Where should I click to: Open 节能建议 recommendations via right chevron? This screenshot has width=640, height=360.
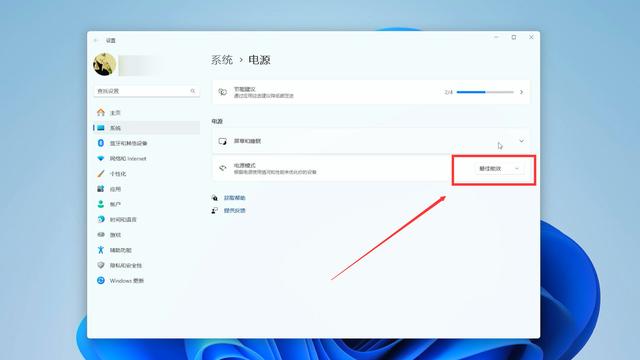point(521,92)
